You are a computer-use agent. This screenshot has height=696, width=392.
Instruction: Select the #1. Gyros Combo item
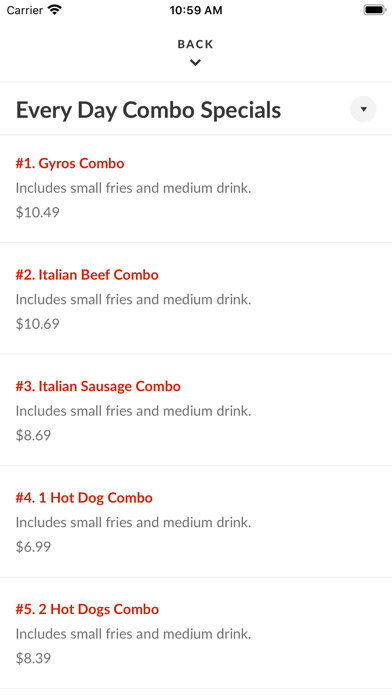(70, 163)
